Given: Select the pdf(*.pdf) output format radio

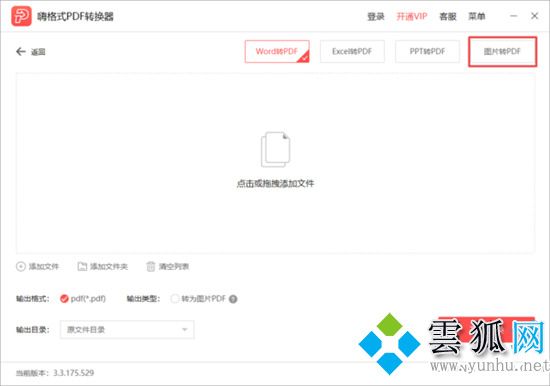Looking at the screenshot, I should tap(64, 299).
